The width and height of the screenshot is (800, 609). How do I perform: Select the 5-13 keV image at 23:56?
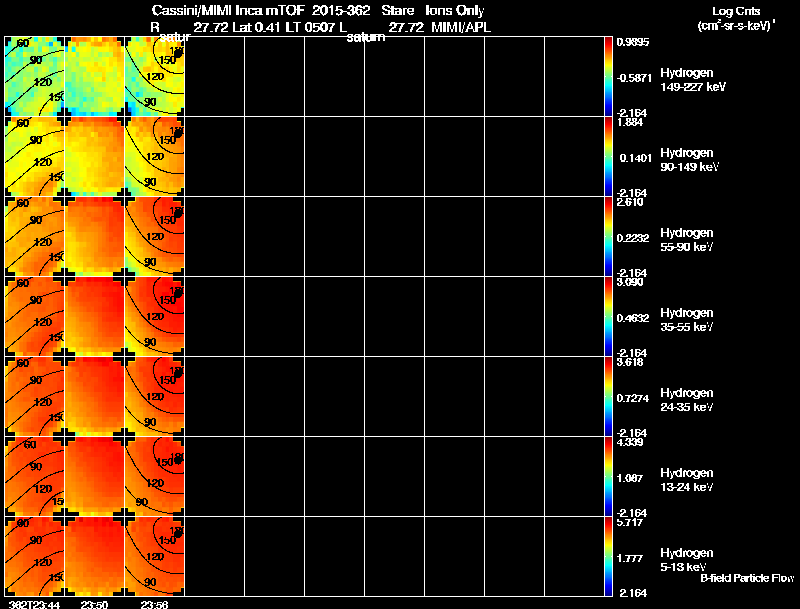click(155, 556)
